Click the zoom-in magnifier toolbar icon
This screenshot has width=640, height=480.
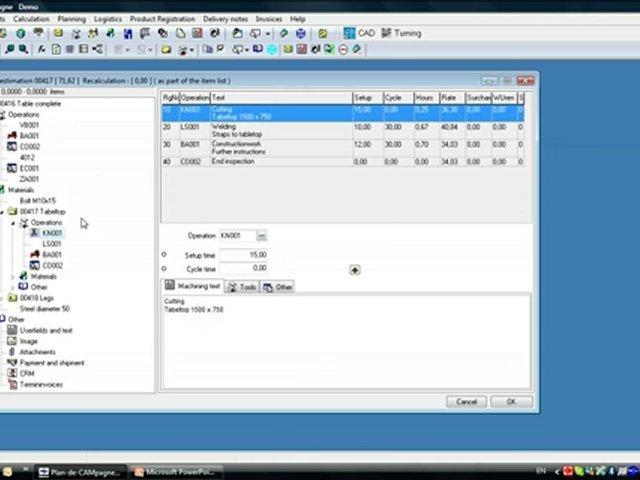tap(10, 49)
